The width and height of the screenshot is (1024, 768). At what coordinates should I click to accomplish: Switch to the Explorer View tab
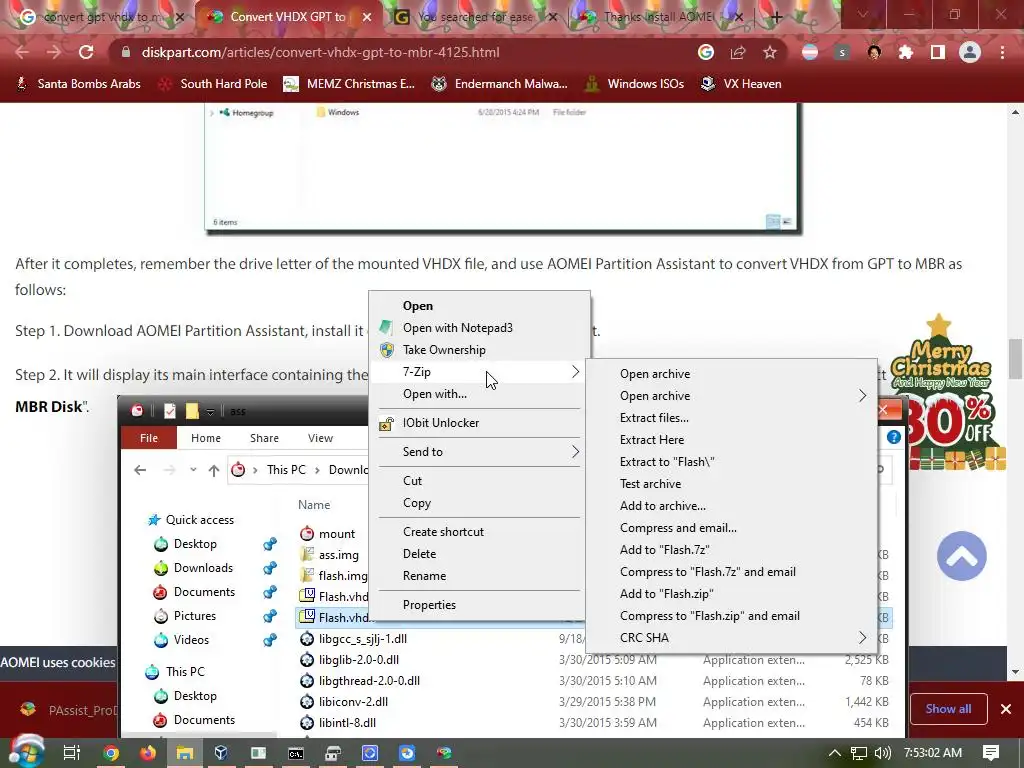coord(320,438)
